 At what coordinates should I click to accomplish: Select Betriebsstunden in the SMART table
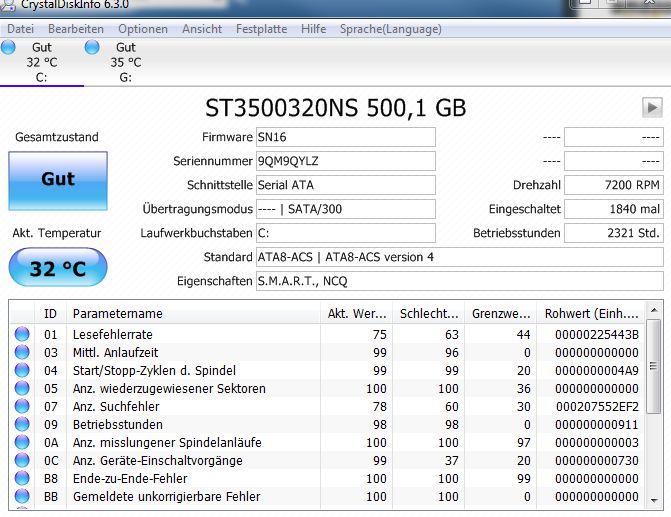click(118, 424)
